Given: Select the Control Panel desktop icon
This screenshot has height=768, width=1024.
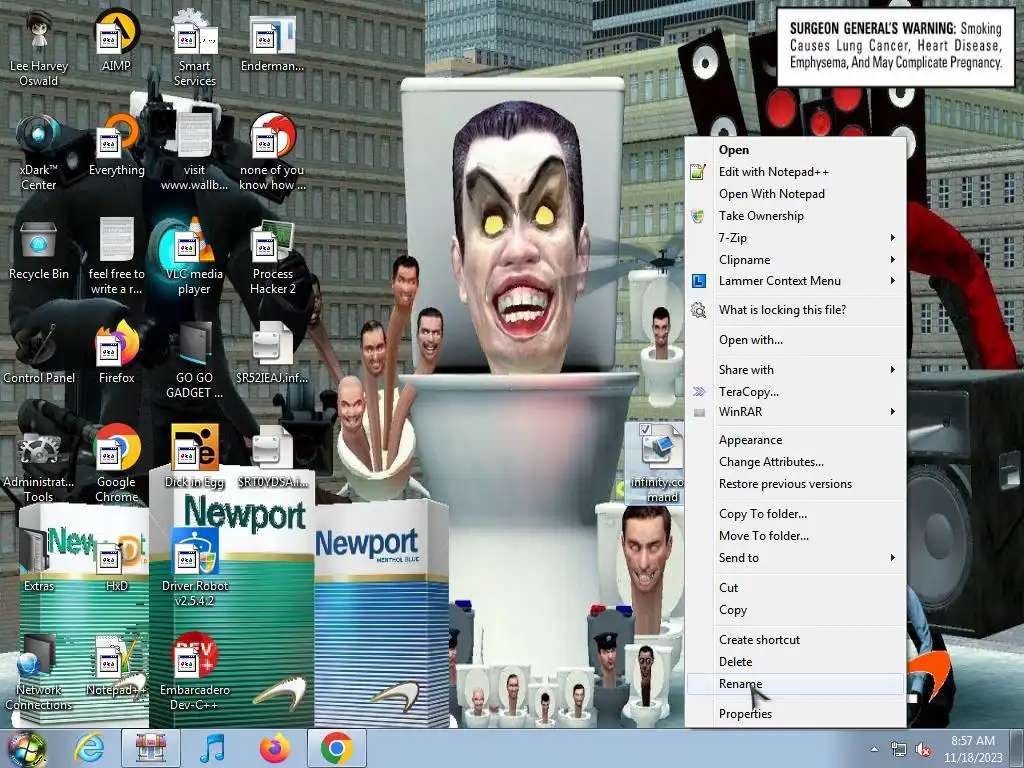Looking at the screenshot, I should point(39,353).
